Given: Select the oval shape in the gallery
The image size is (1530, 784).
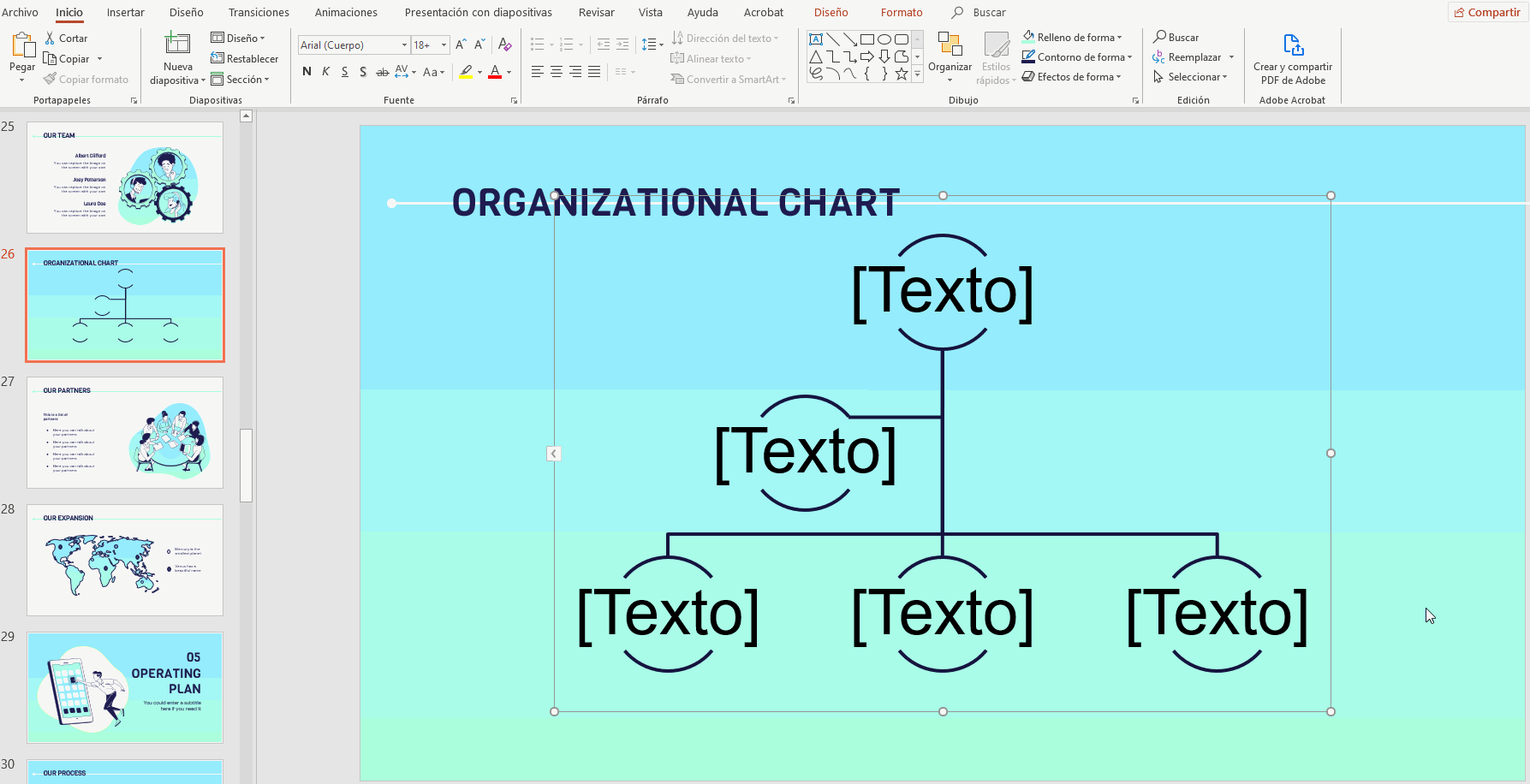Looking at the screenshot, I should point(884,39).
